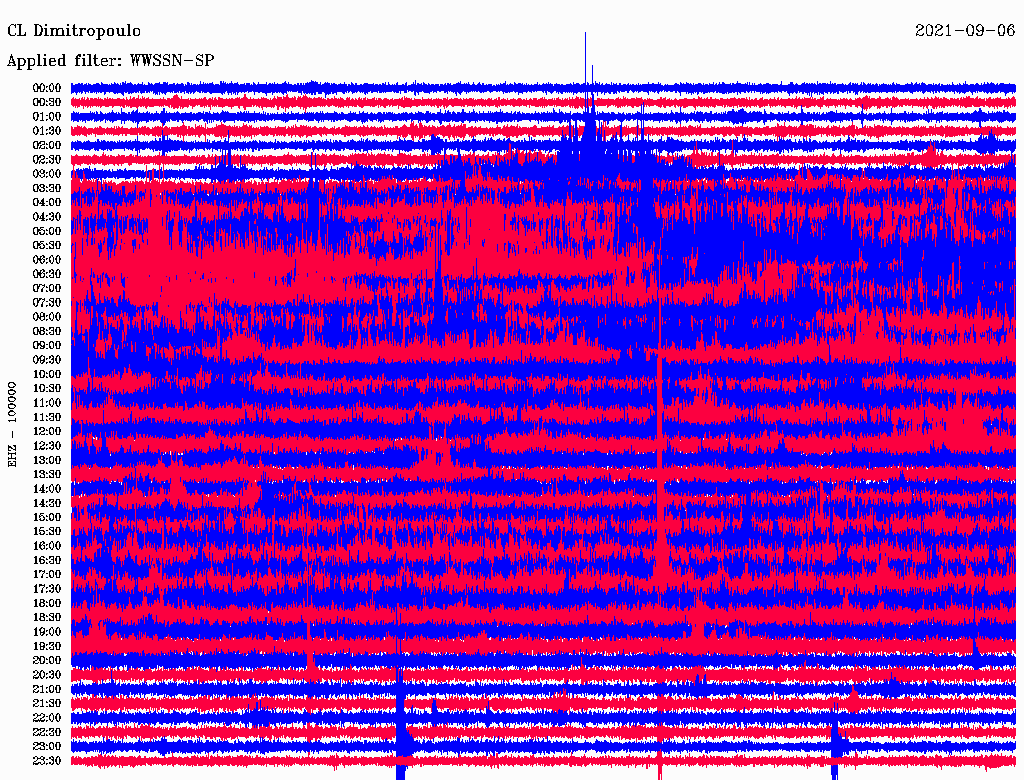Viewport: 1024px width, 780px height.
Task: Select the 23:00 time row label
Action: (x=47, y=746)
